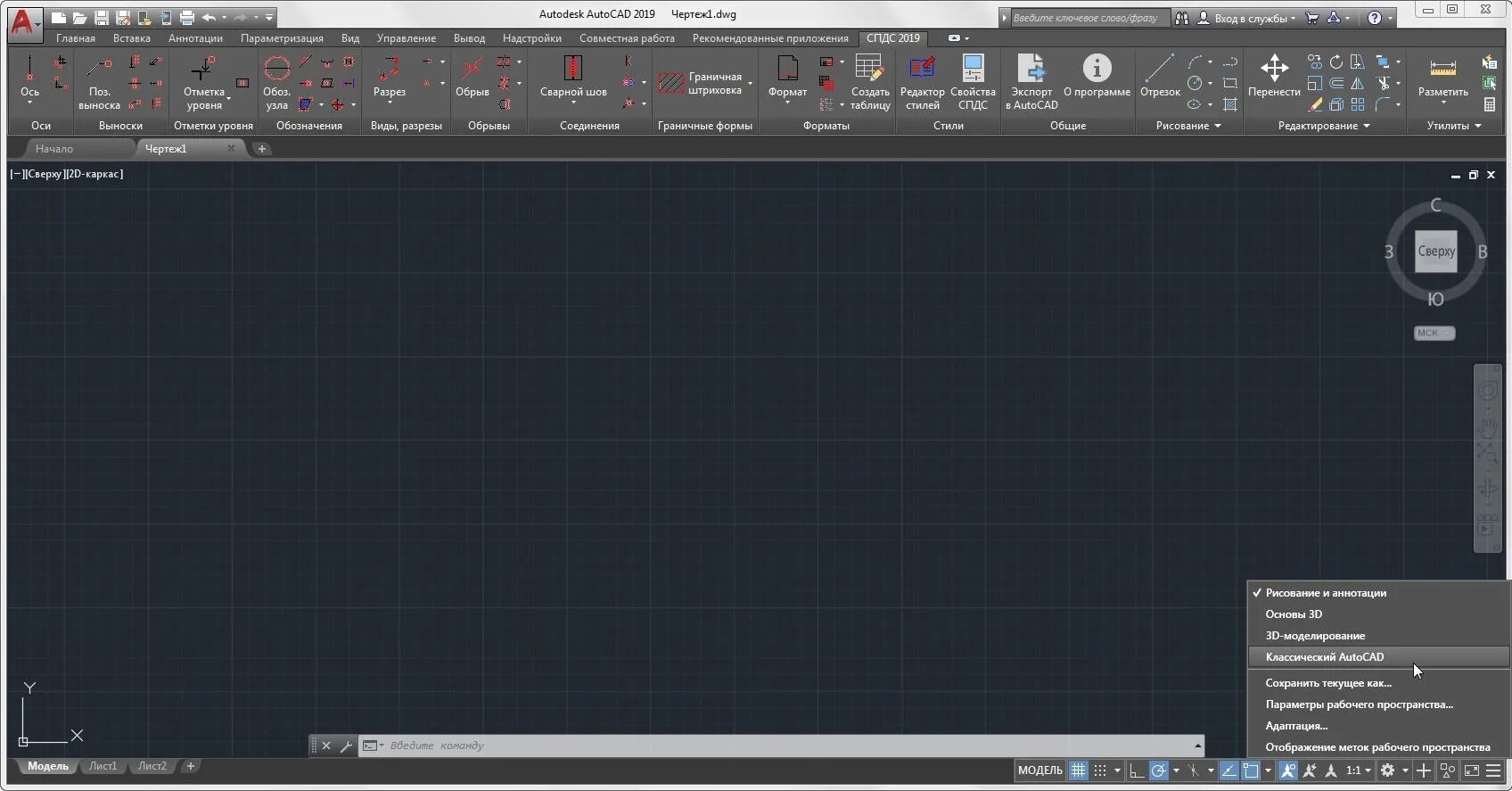This screenshot has height=791, width=1512.
Task: Select the Copy tool in Редактирование panel
Action: coord(1315,62)
